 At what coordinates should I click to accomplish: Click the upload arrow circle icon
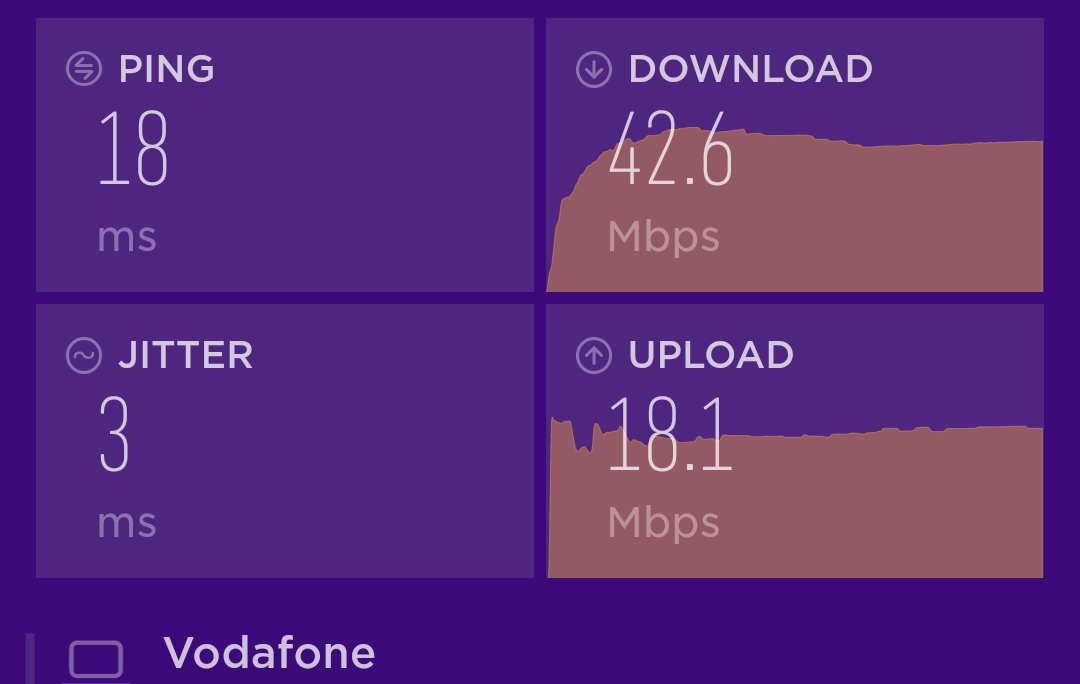tap(594, 355)
